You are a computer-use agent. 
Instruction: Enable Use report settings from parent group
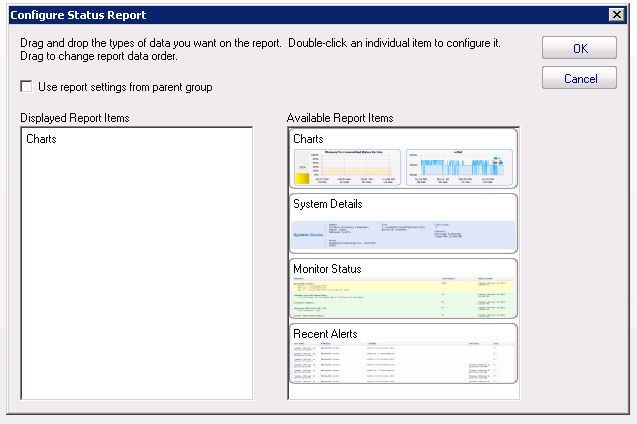click(27, 87)
